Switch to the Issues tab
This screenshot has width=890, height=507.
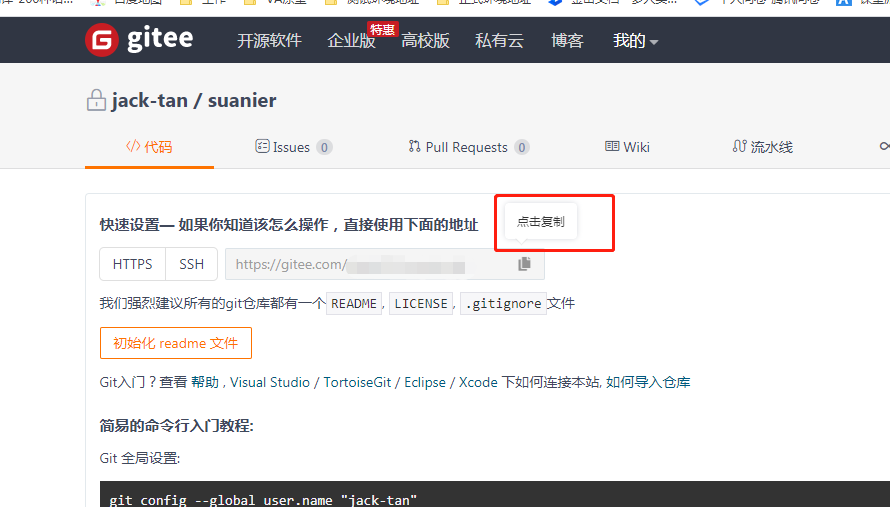click(293, 147)
